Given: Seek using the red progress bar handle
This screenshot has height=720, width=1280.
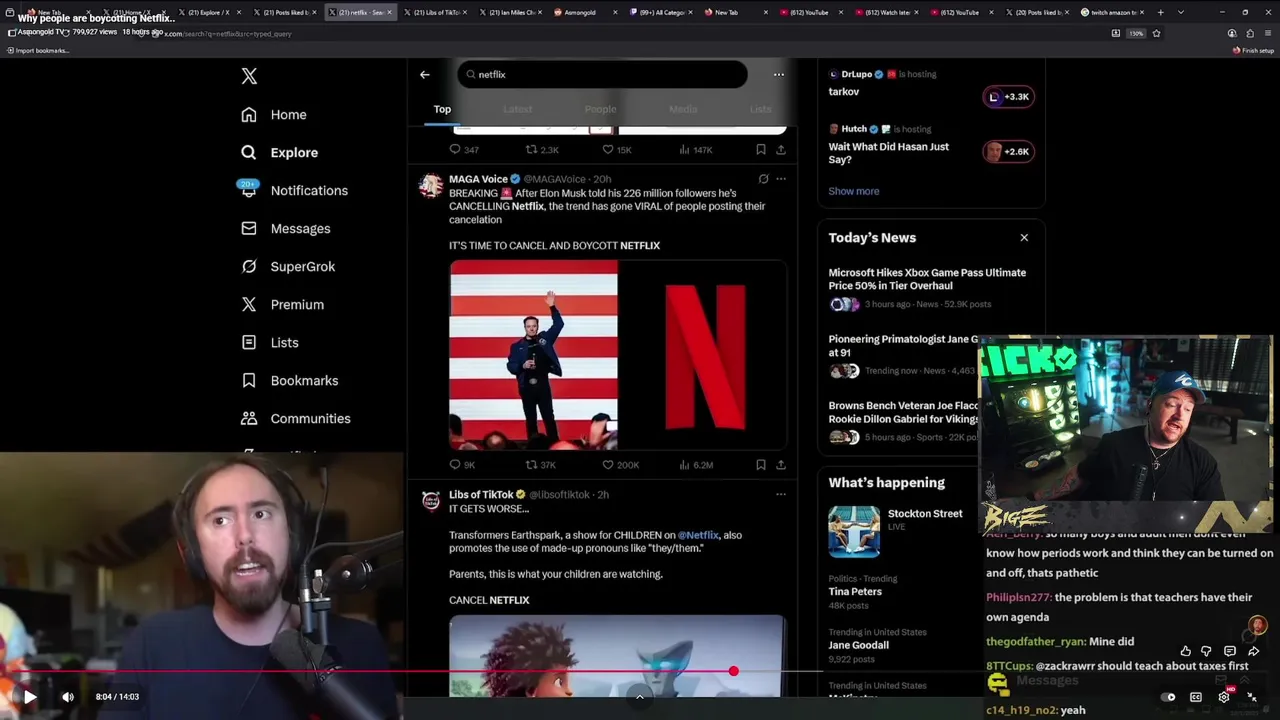Looking at the screenshot, I should point(734,671).
